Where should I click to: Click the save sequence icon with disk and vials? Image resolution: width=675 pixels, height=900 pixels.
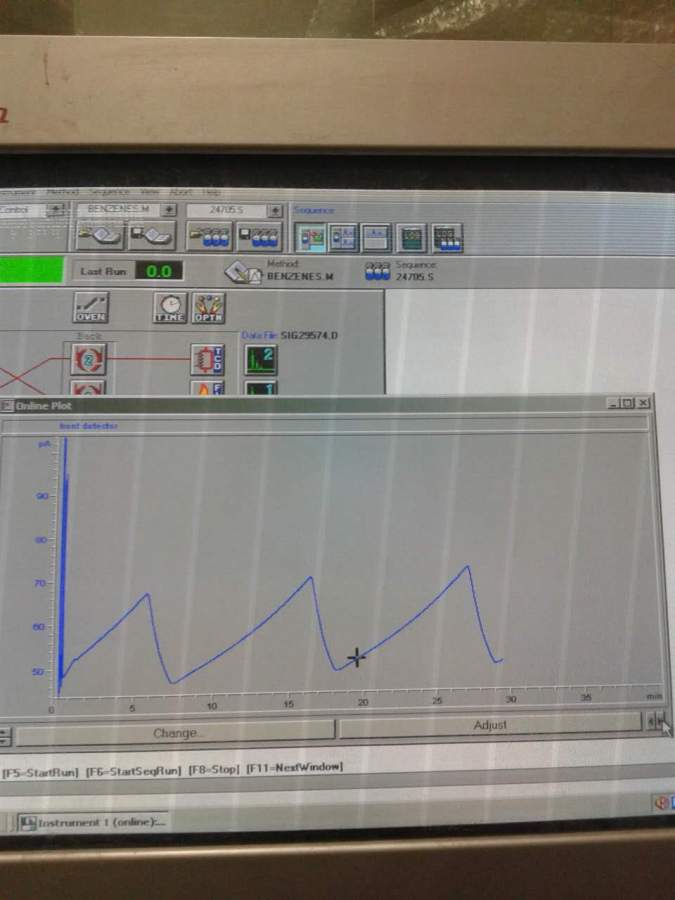coord(259,236)
